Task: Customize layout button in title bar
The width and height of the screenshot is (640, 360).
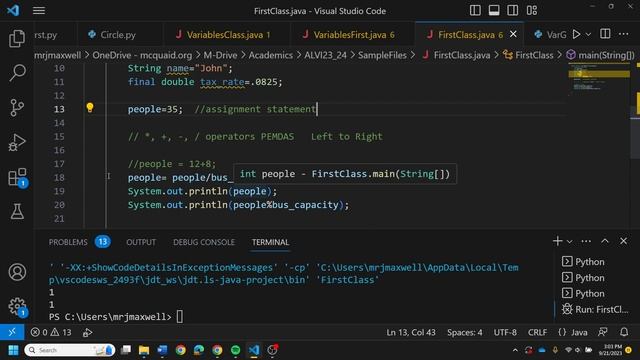Action: coord(532,10)
